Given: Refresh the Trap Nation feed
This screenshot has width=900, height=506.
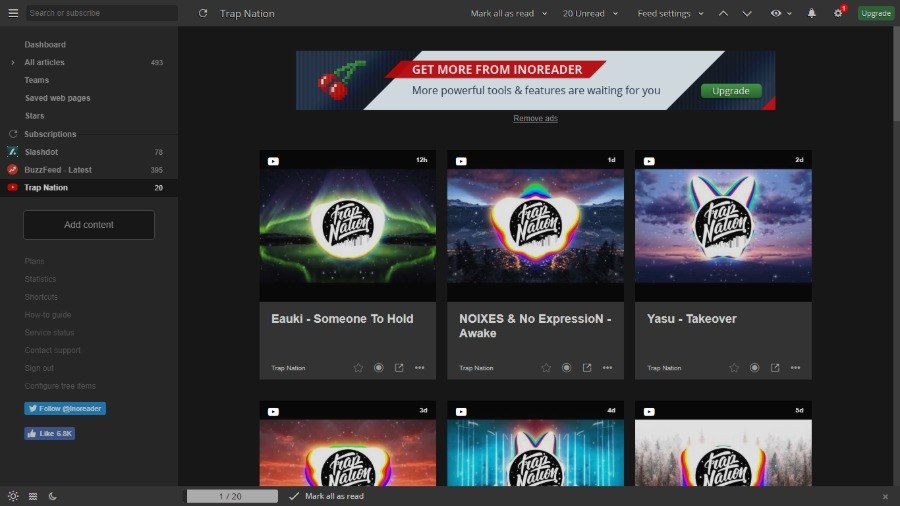Looking at the screenshot, I should (203, 13).
